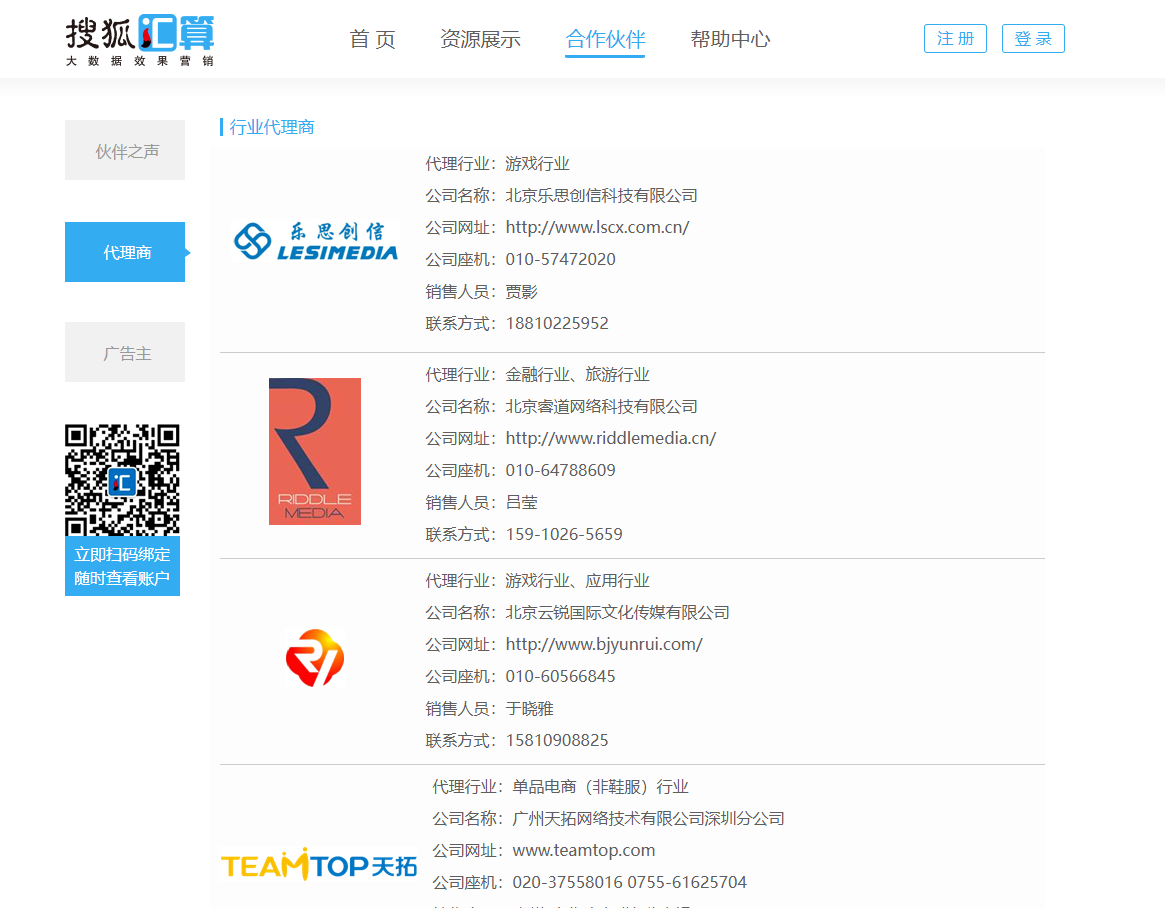Switch to 伙伴之声 sidebar tab
The height and width of the screenshot is (908, 1165).
(125, 150)
